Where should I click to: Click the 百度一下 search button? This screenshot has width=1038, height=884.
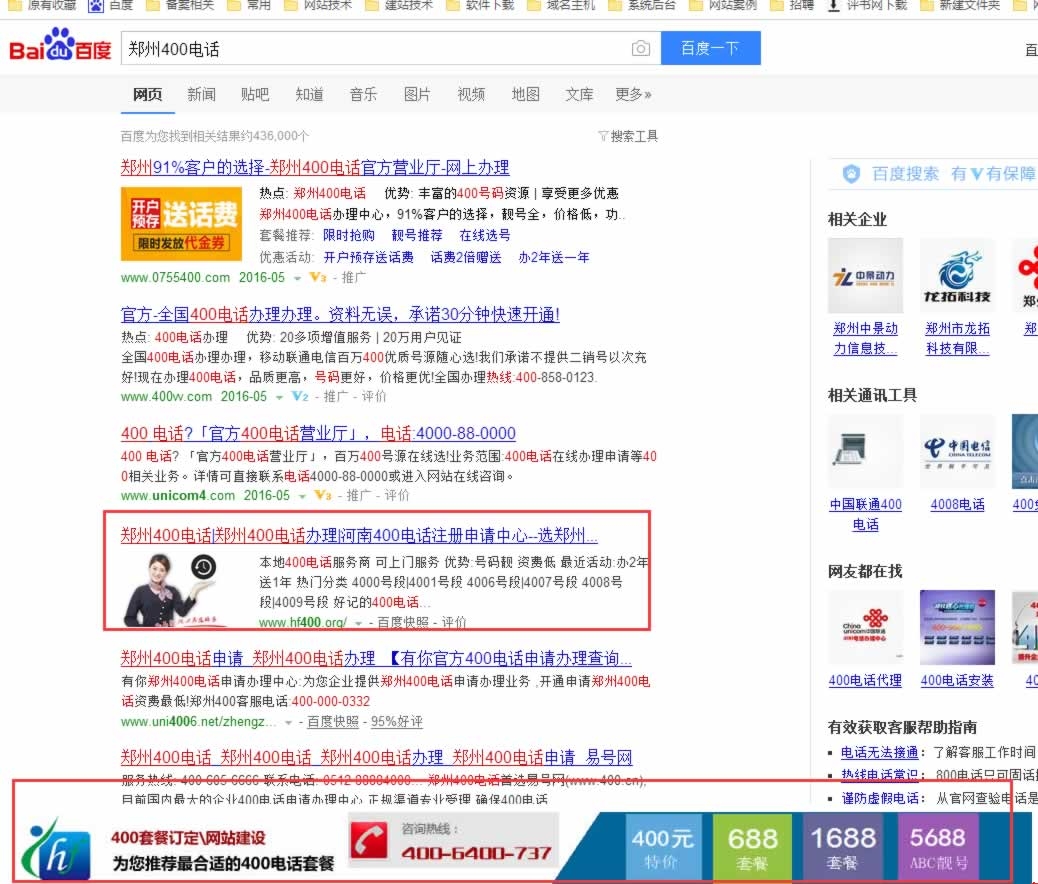tap(710, 47)
